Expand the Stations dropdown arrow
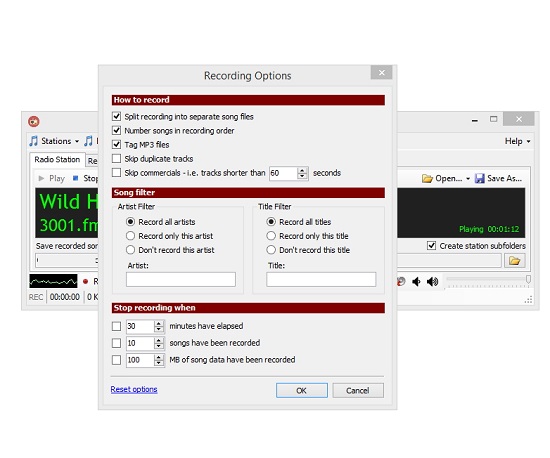Viewport: 550px width, 458px height. click(x=77, y=141)
